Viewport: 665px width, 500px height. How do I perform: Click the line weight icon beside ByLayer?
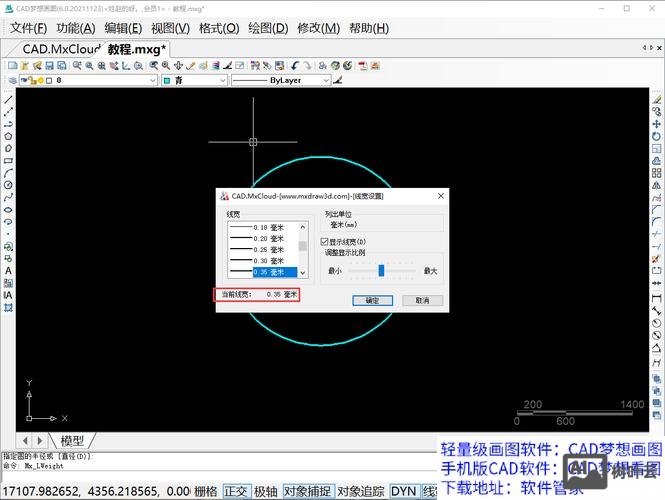(338, 80)
